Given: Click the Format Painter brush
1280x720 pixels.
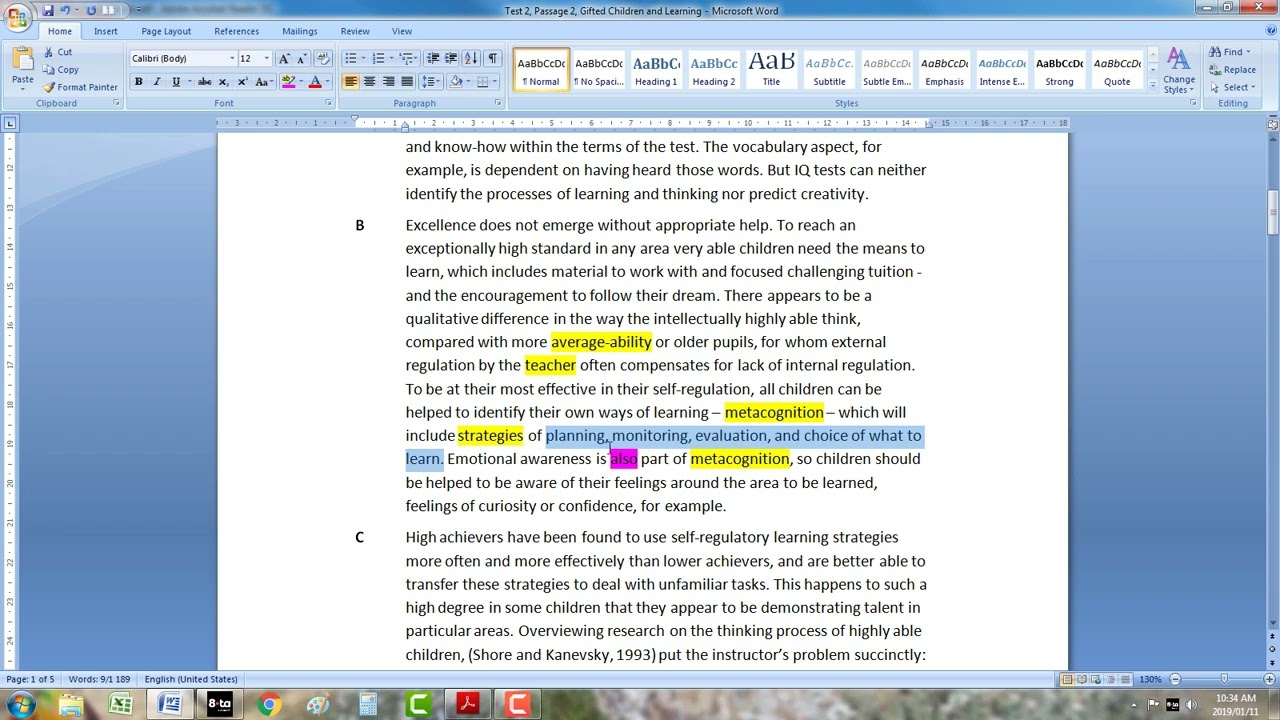Looking at the screenshot, I should pyautogui.click(x=49, y=87).
